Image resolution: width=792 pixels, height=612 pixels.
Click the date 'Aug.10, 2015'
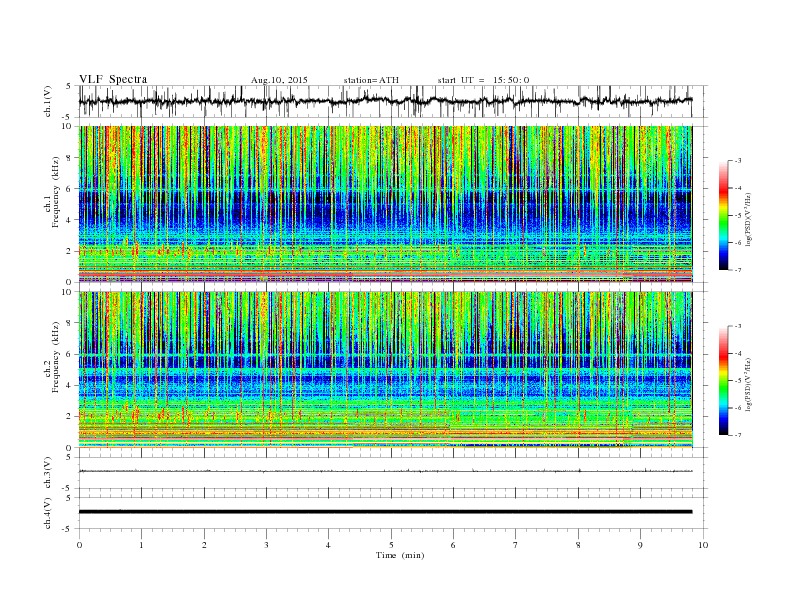pyautogui.click(x=279, y=80)
